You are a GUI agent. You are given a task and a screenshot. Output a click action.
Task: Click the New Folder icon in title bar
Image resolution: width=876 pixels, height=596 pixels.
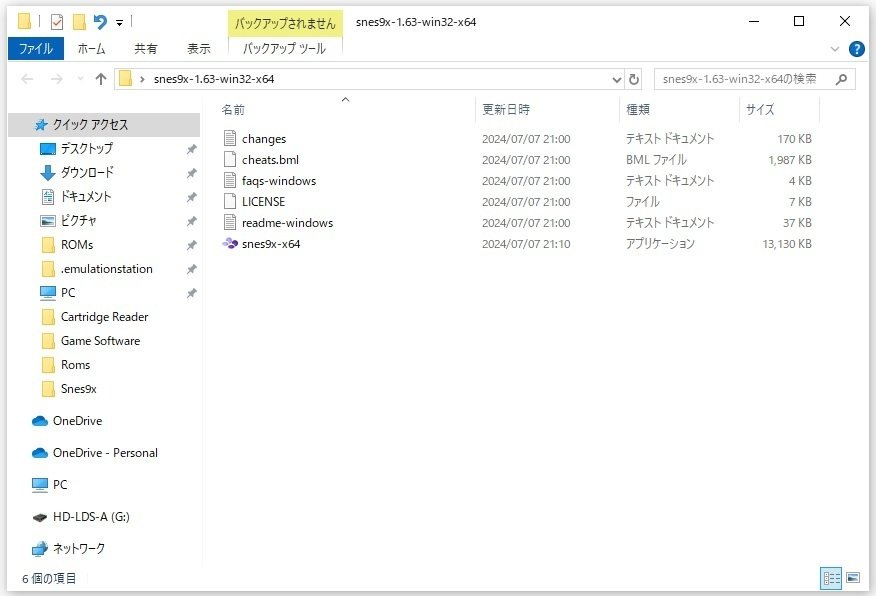point(79,22)
